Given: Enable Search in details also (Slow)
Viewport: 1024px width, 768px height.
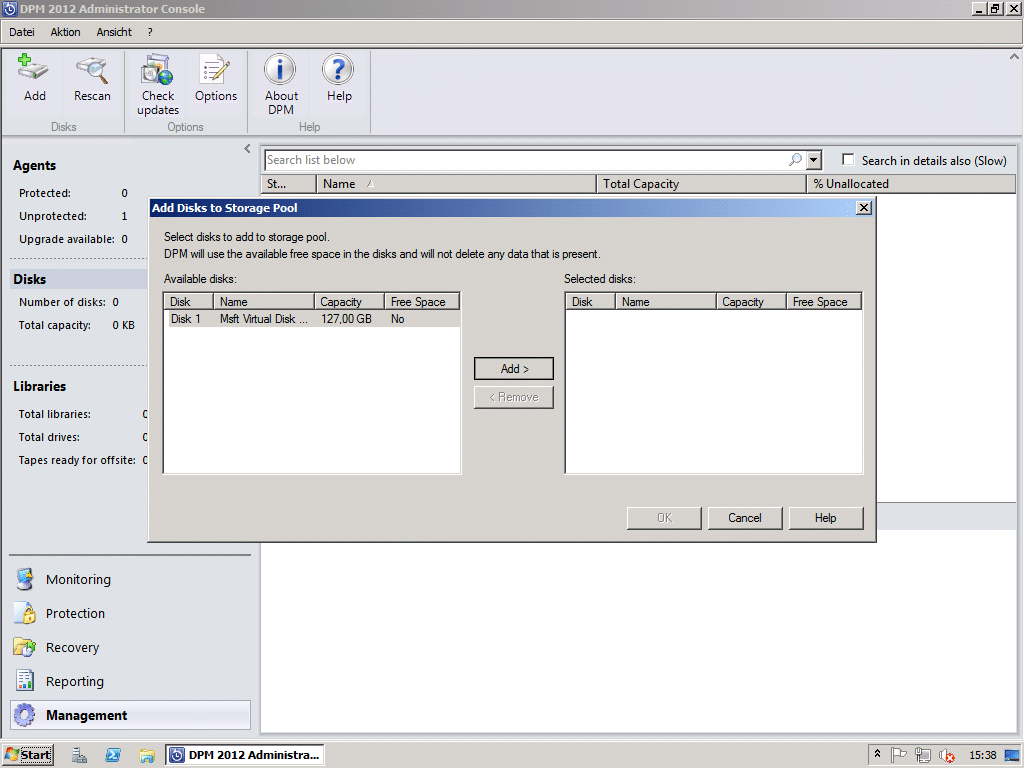Looking at the screenshot, I should tap(848, 160).
